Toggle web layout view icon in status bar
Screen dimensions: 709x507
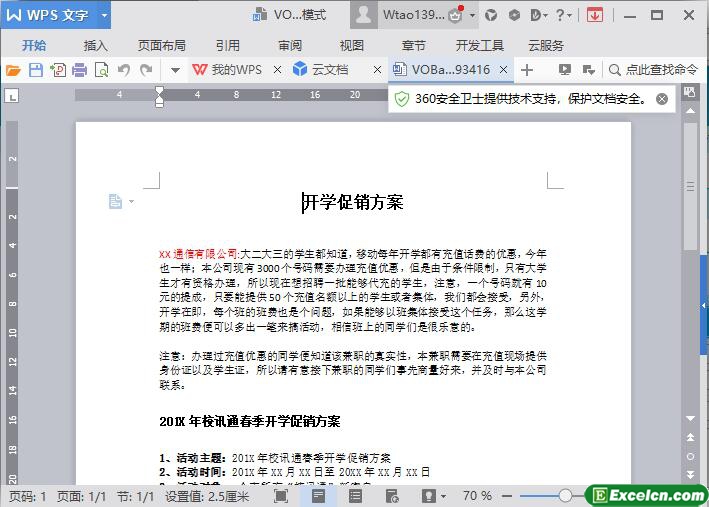[392, 496]
